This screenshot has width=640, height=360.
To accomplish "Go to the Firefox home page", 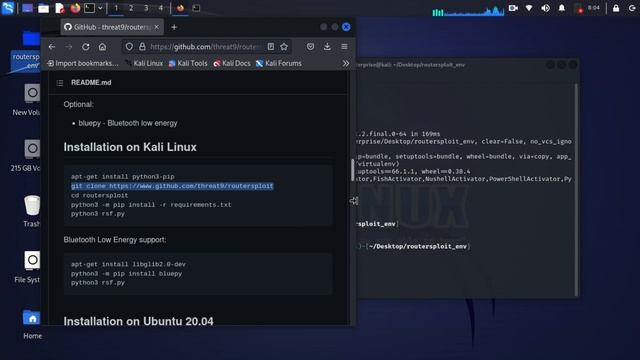I will point(102,47).
